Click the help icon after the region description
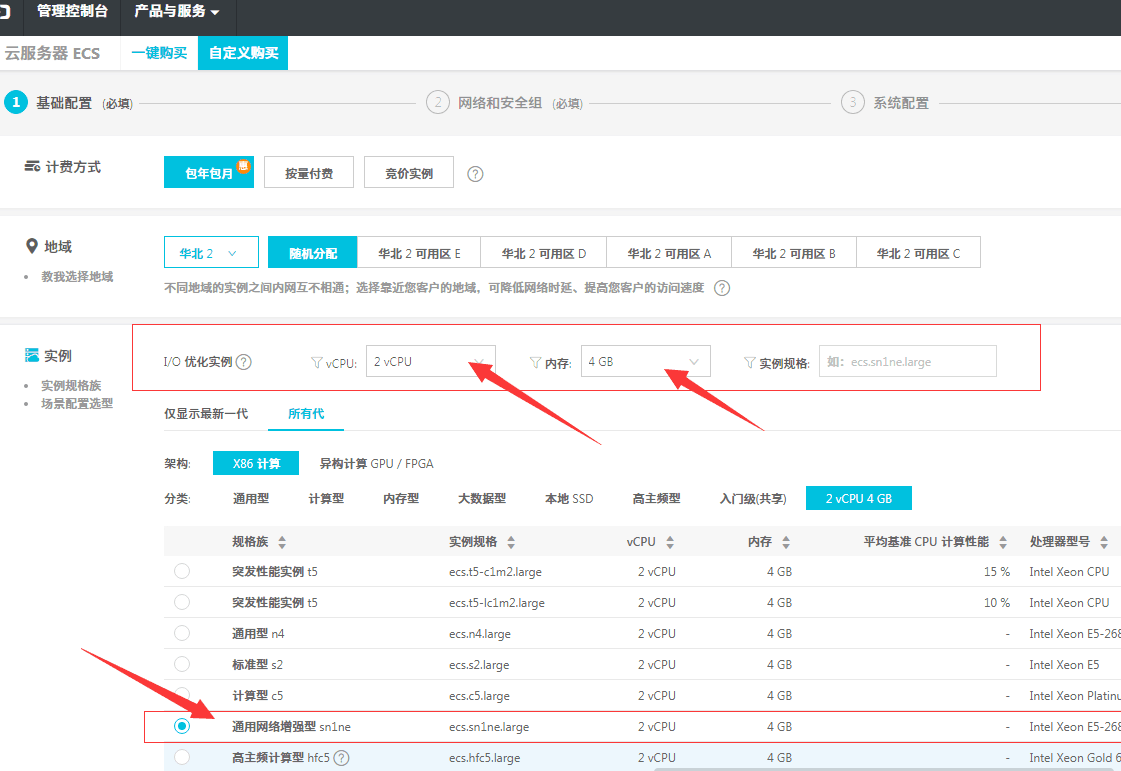The image size is (1121, 771). click(x=721, y=288)
